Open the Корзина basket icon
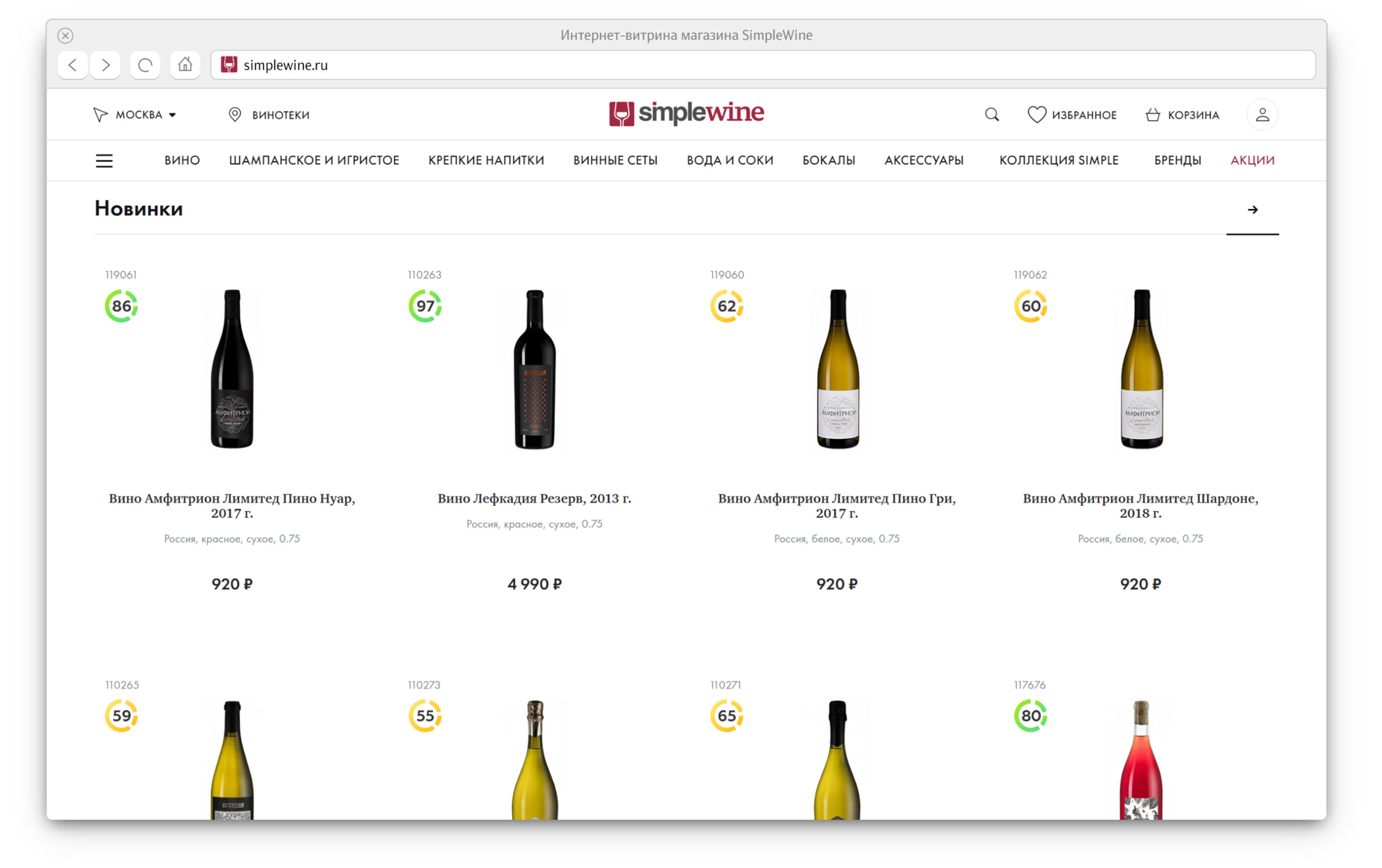Image resolution: width=1382 pixels, height=868 pixels. [1153, 115]
